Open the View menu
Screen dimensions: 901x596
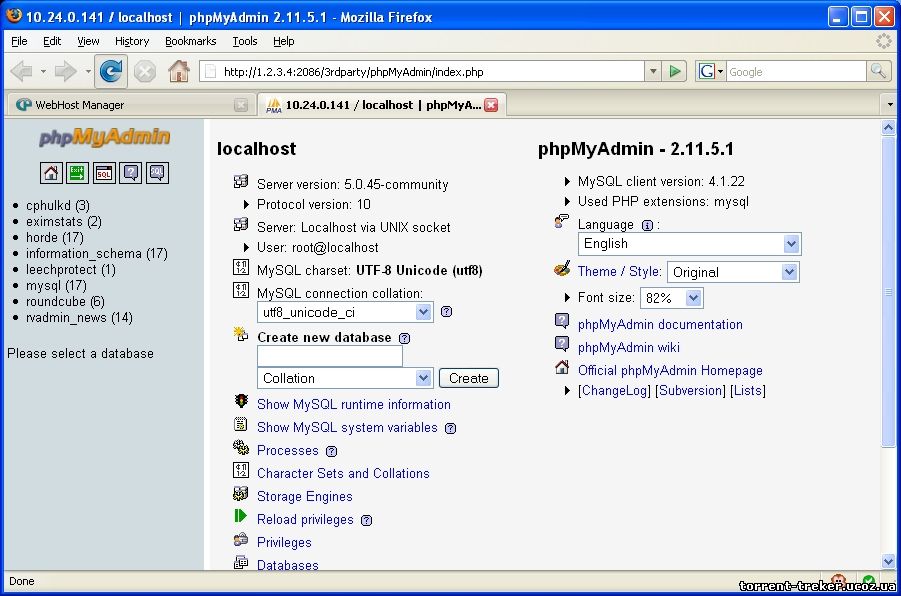[88, 41]
